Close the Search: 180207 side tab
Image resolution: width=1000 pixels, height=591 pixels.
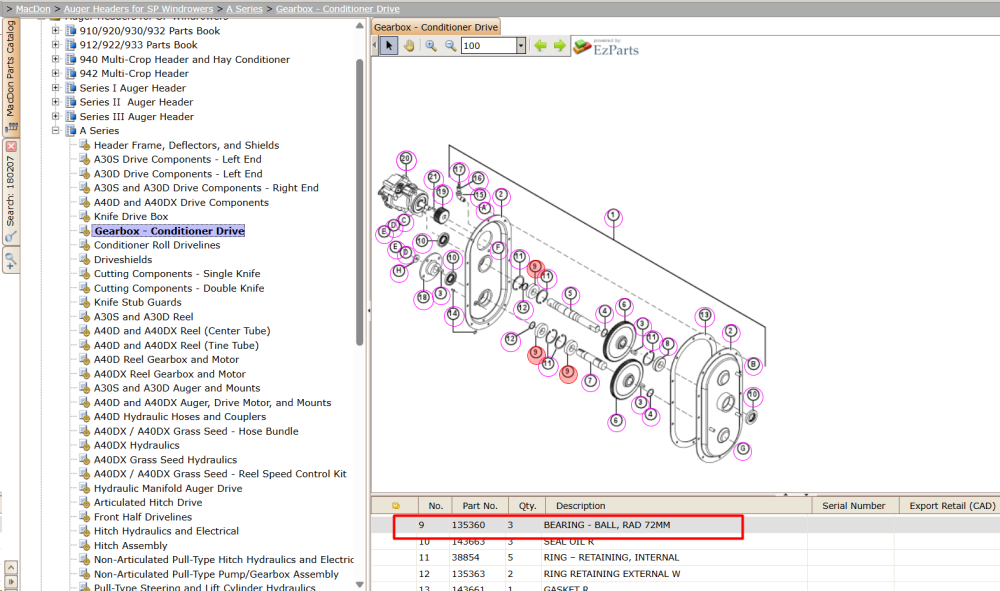pos(11,146)
